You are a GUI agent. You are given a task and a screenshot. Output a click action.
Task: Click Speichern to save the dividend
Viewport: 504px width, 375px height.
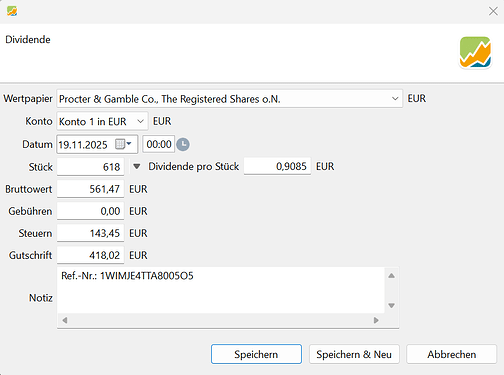256,354
